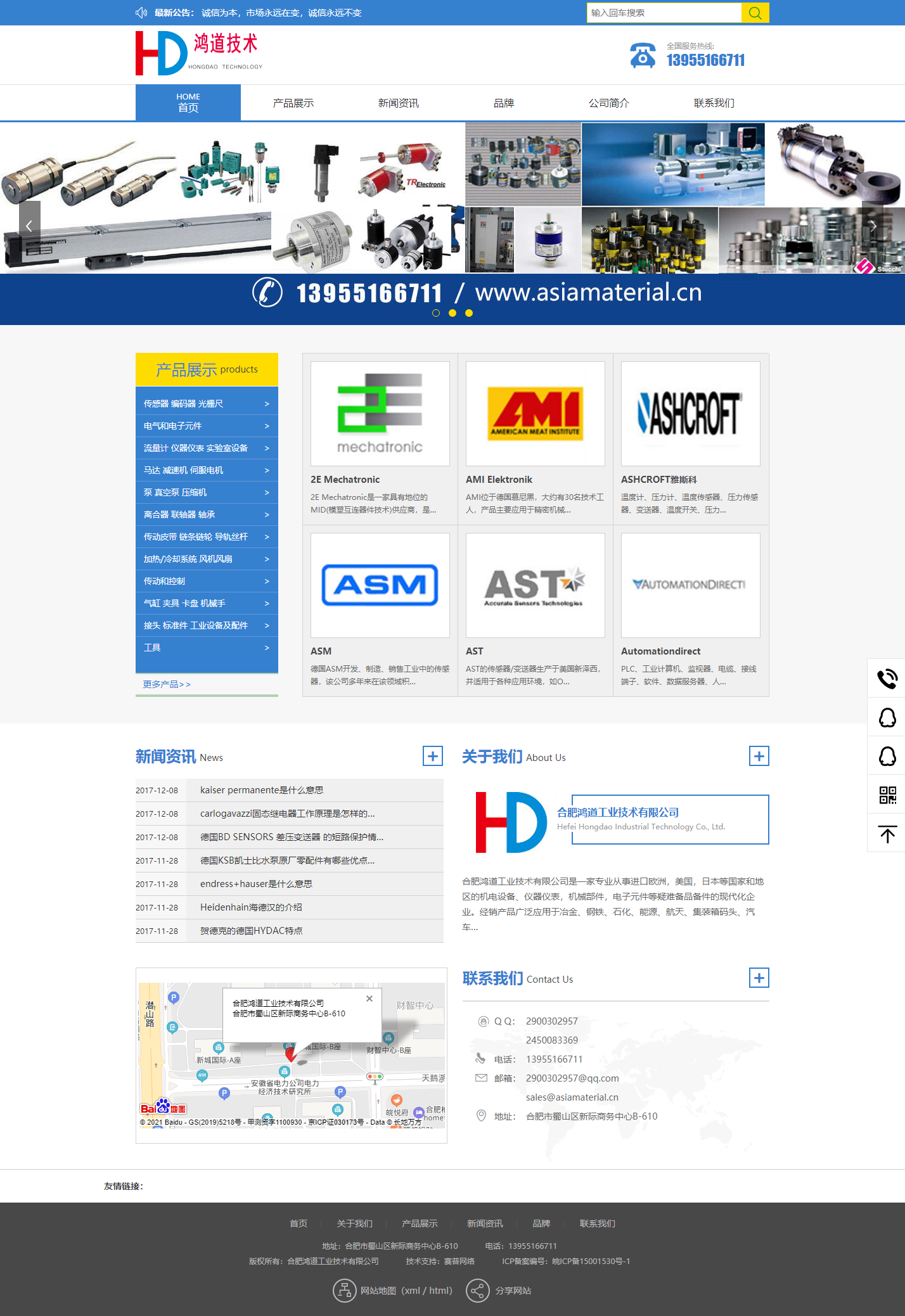Click the red map location marker
The width and height of the screenshot is (905, 1316).
click(x=290, y=1054)
